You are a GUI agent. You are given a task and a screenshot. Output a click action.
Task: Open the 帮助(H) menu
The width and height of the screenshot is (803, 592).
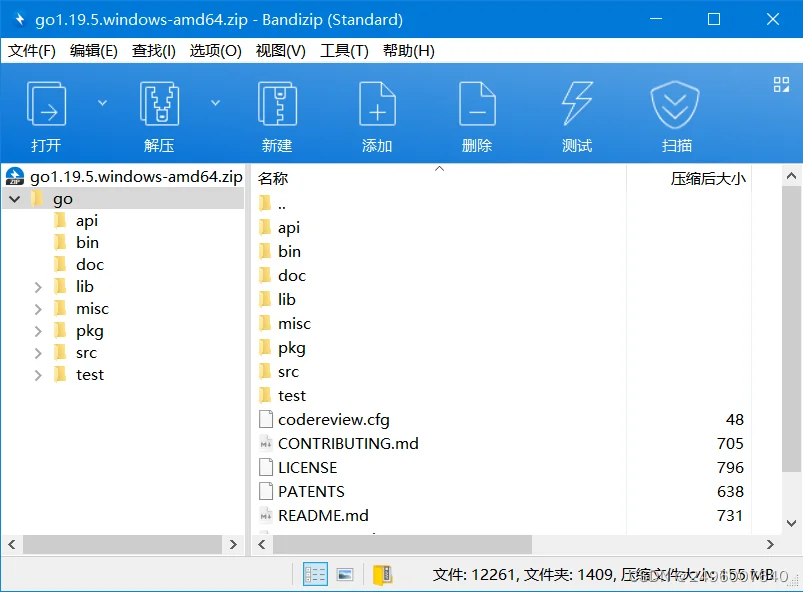click(x=409, y=51)
